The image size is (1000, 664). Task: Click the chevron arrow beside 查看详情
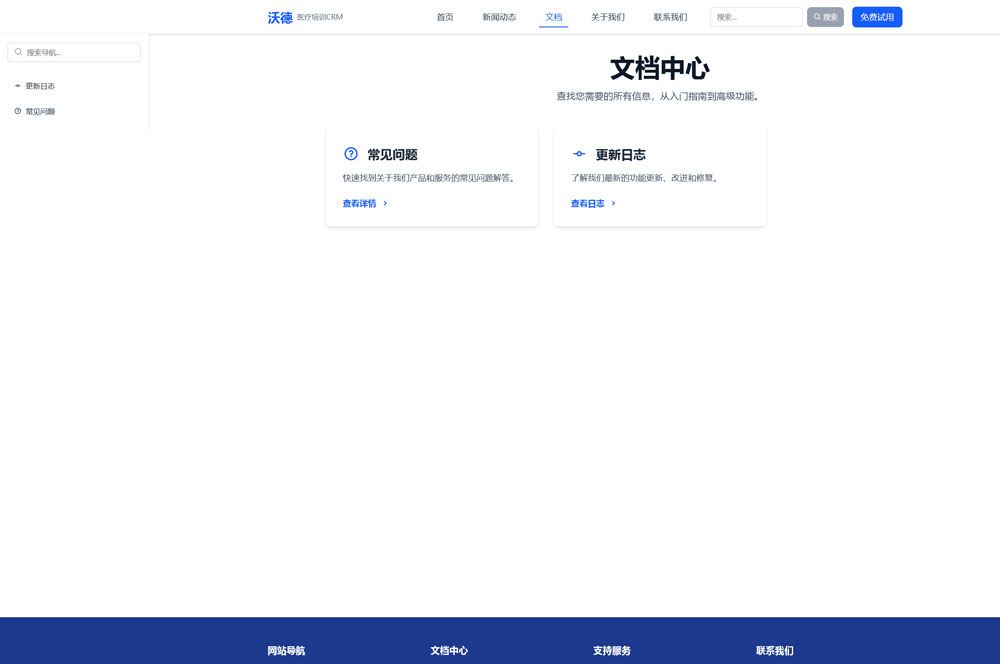[x=385, y=203]
